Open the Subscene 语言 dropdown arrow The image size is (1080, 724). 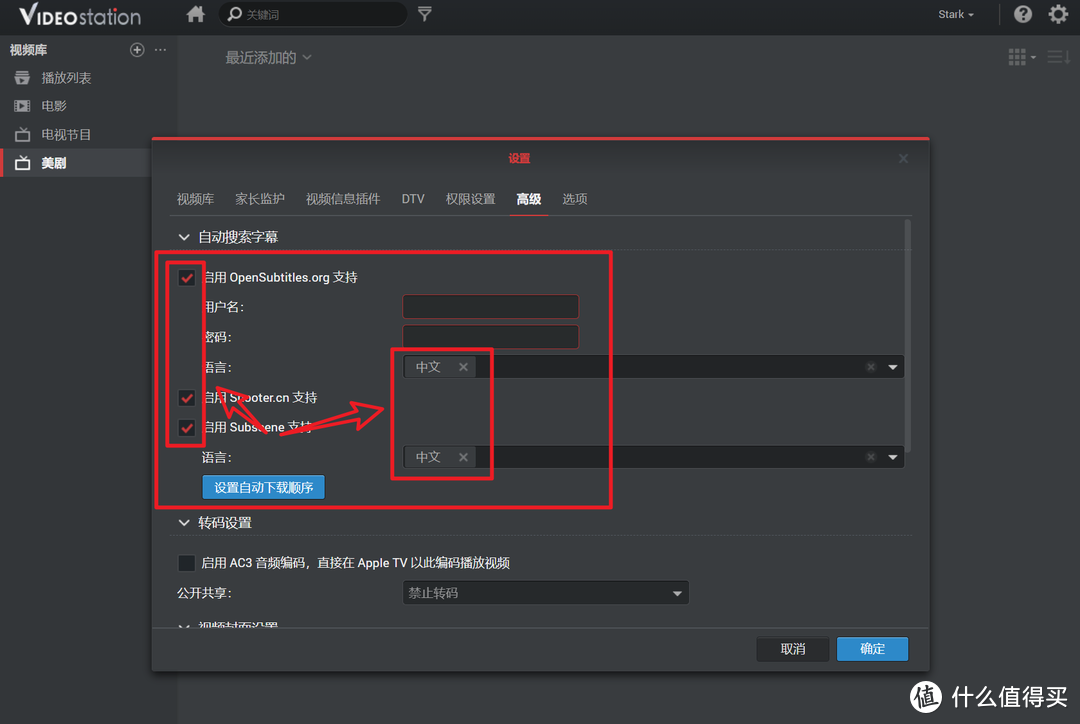coord(893,457)
